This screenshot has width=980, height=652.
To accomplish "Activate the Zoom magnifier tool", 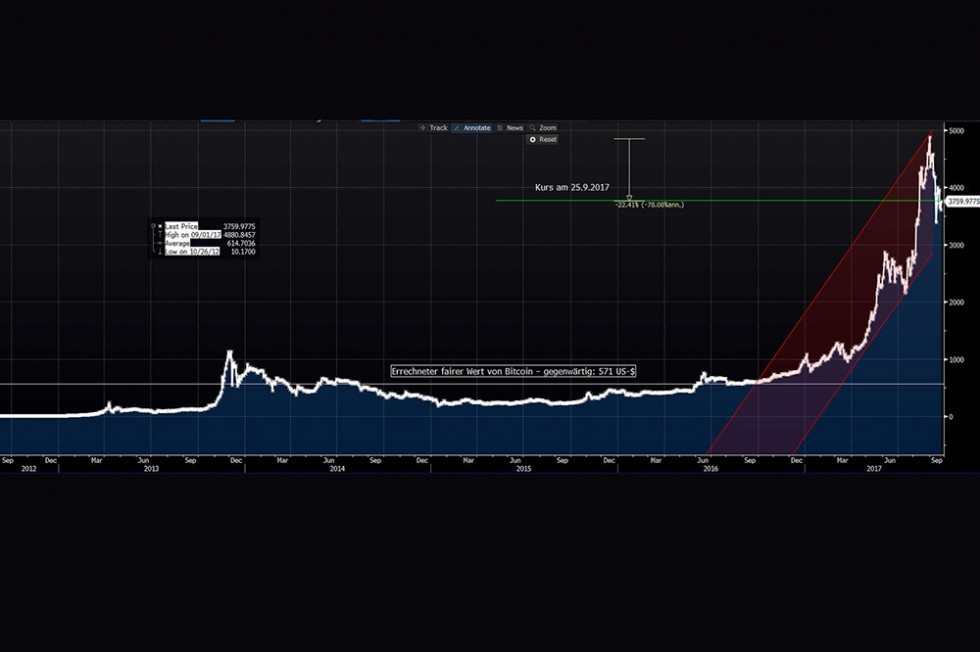I will [x=542, y=128].
